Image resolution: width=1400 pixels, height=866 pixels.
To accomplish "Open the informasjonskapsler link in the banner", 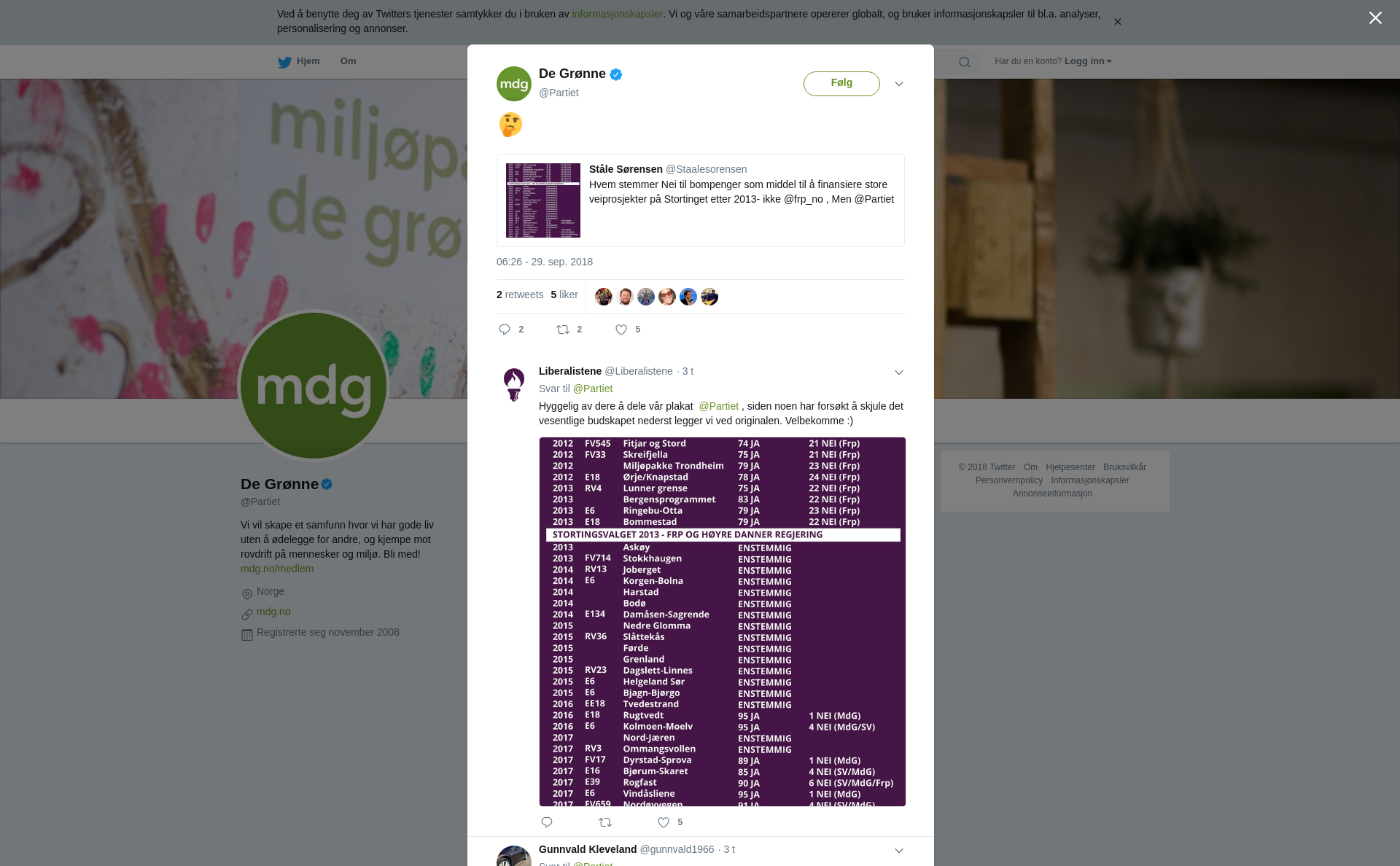I will [617, 14].
